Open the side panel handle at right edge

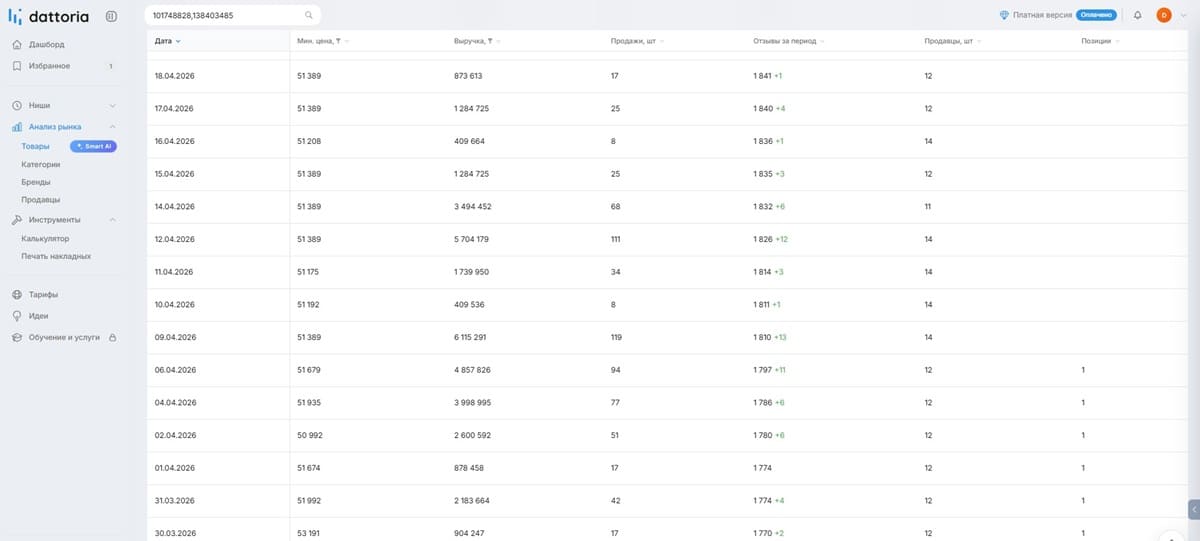[x=1193, y=509]
